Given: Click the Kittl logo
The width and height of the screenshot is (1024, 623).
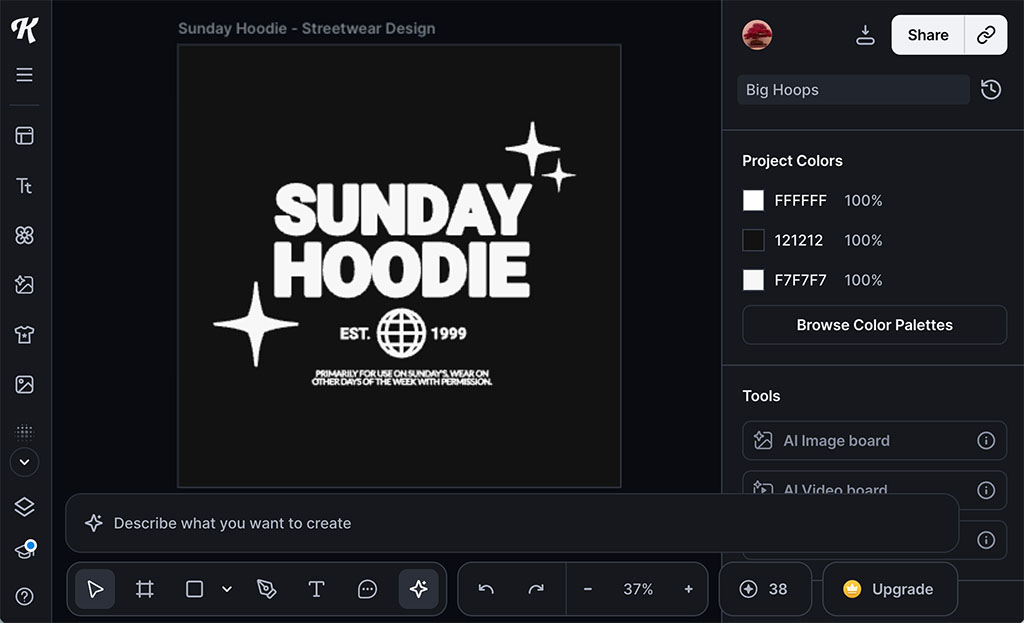Looking at the screenshot, I should tap(25, 29).
